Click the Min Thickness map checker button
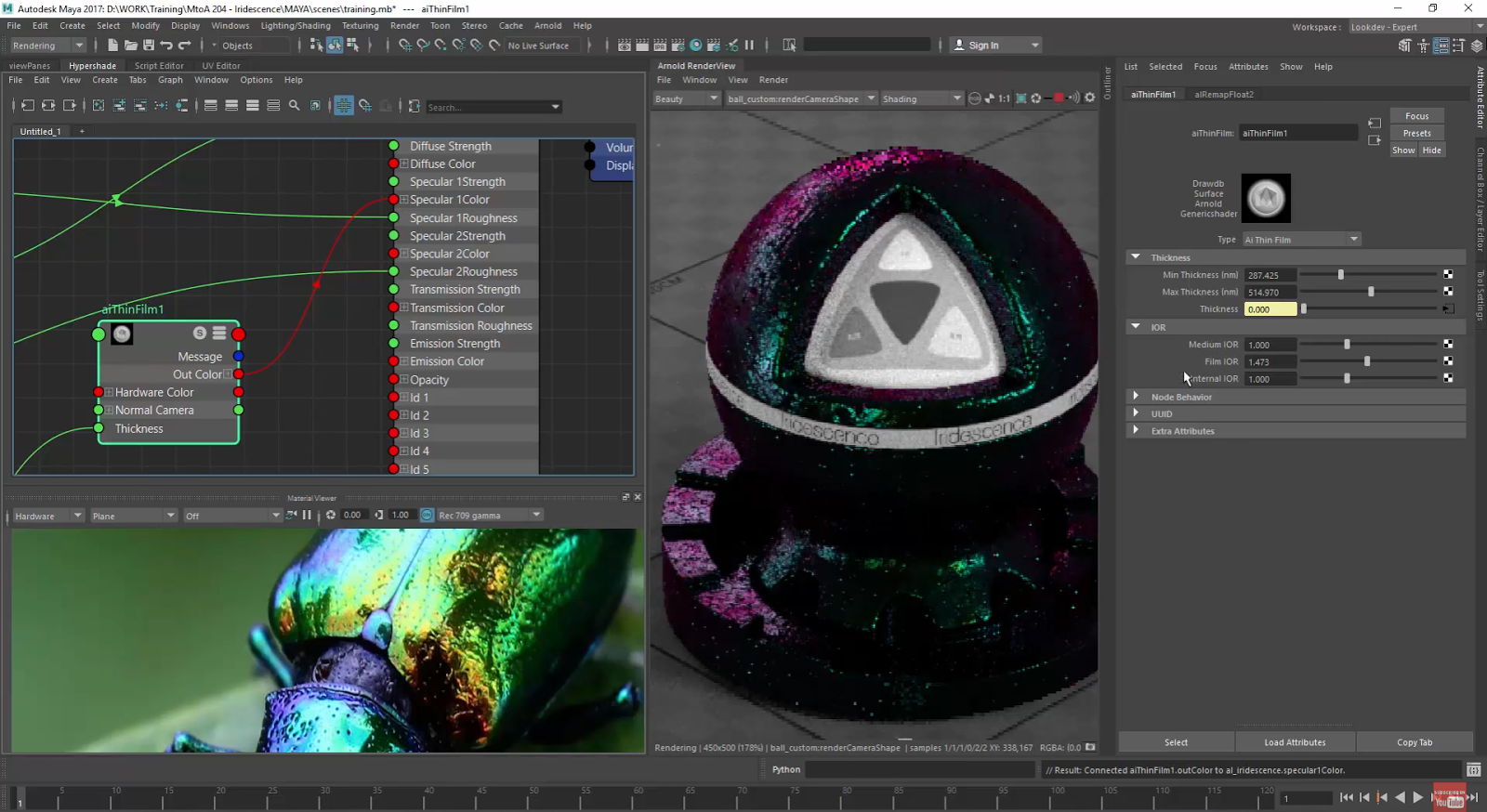Screen dimensions: 1487x812 pyautogui.click(x=1448, y=275)
